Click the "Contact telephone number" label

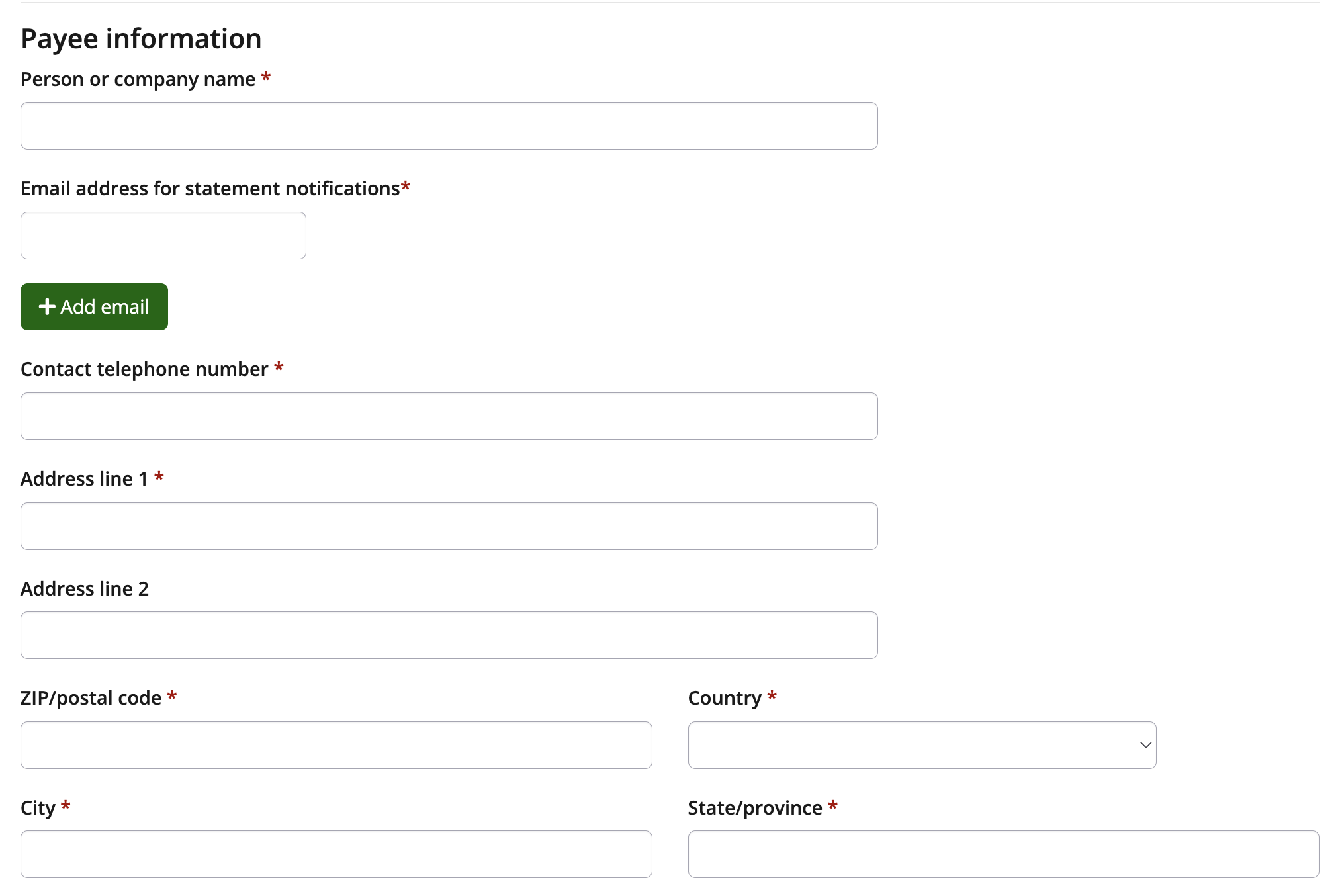click(x=144, y=369)
